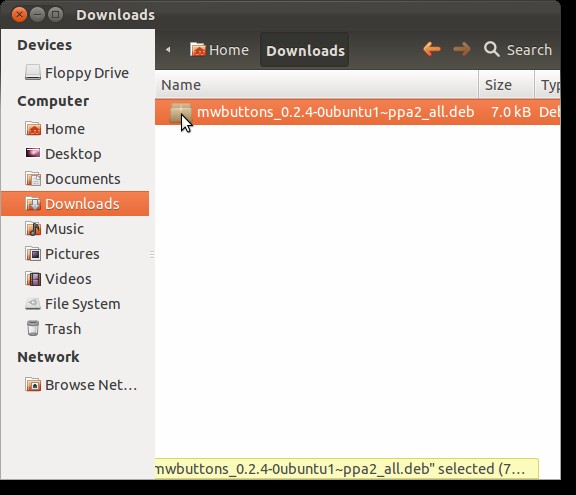Click the File System drive icon

33,304
